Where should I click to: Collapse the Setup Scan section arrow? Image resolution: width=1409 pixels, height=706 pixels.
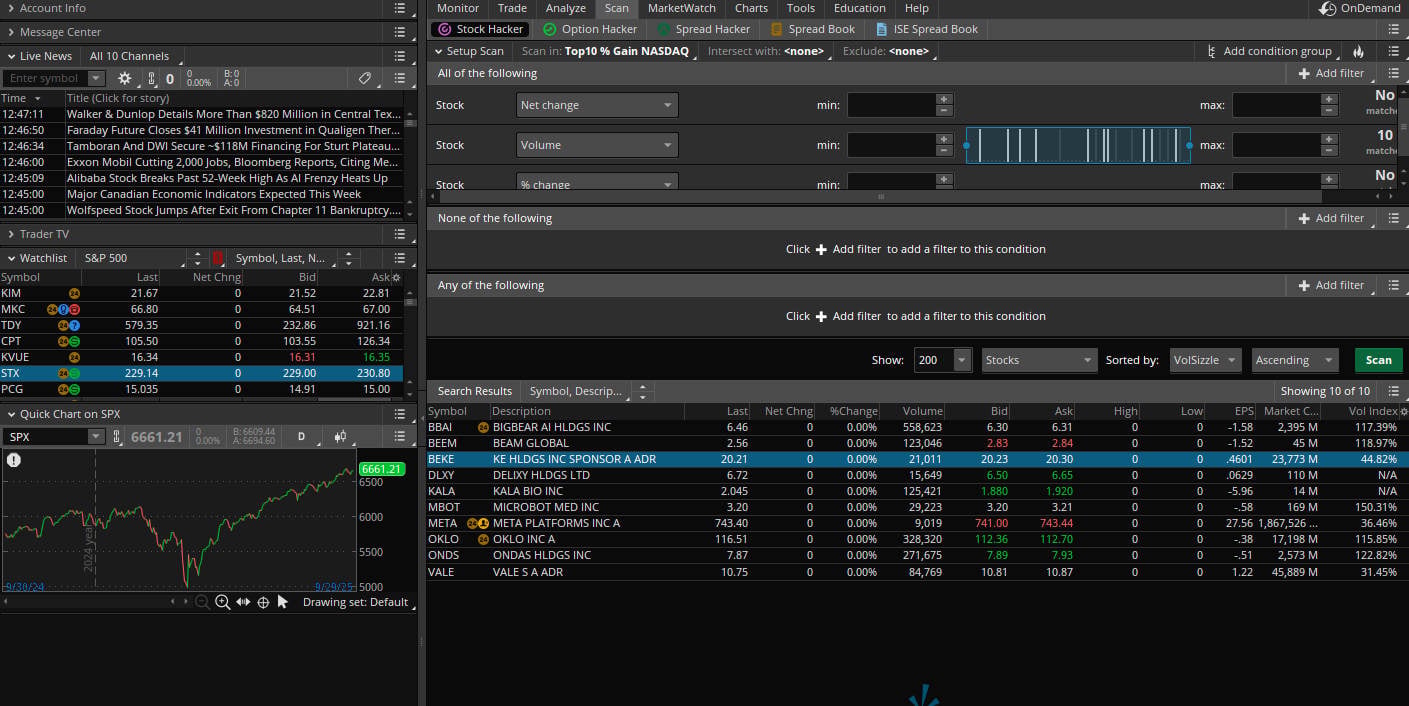point(438,51)
